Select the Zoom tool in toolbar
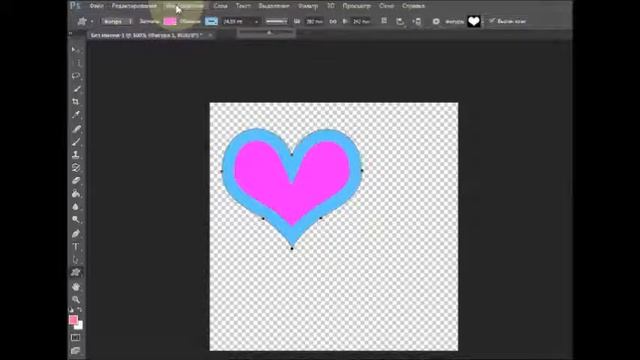The width and height of the screenshot is (640, 360). 76,300
